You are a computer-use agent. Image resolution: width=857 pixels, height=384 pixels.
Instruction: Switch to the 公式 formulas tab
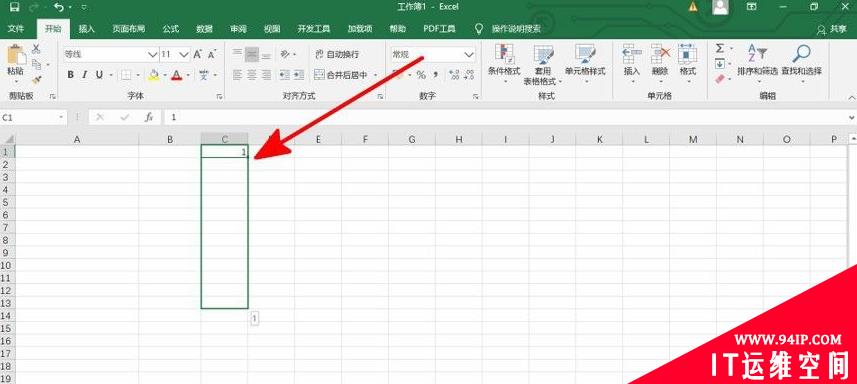coord(171,29)
